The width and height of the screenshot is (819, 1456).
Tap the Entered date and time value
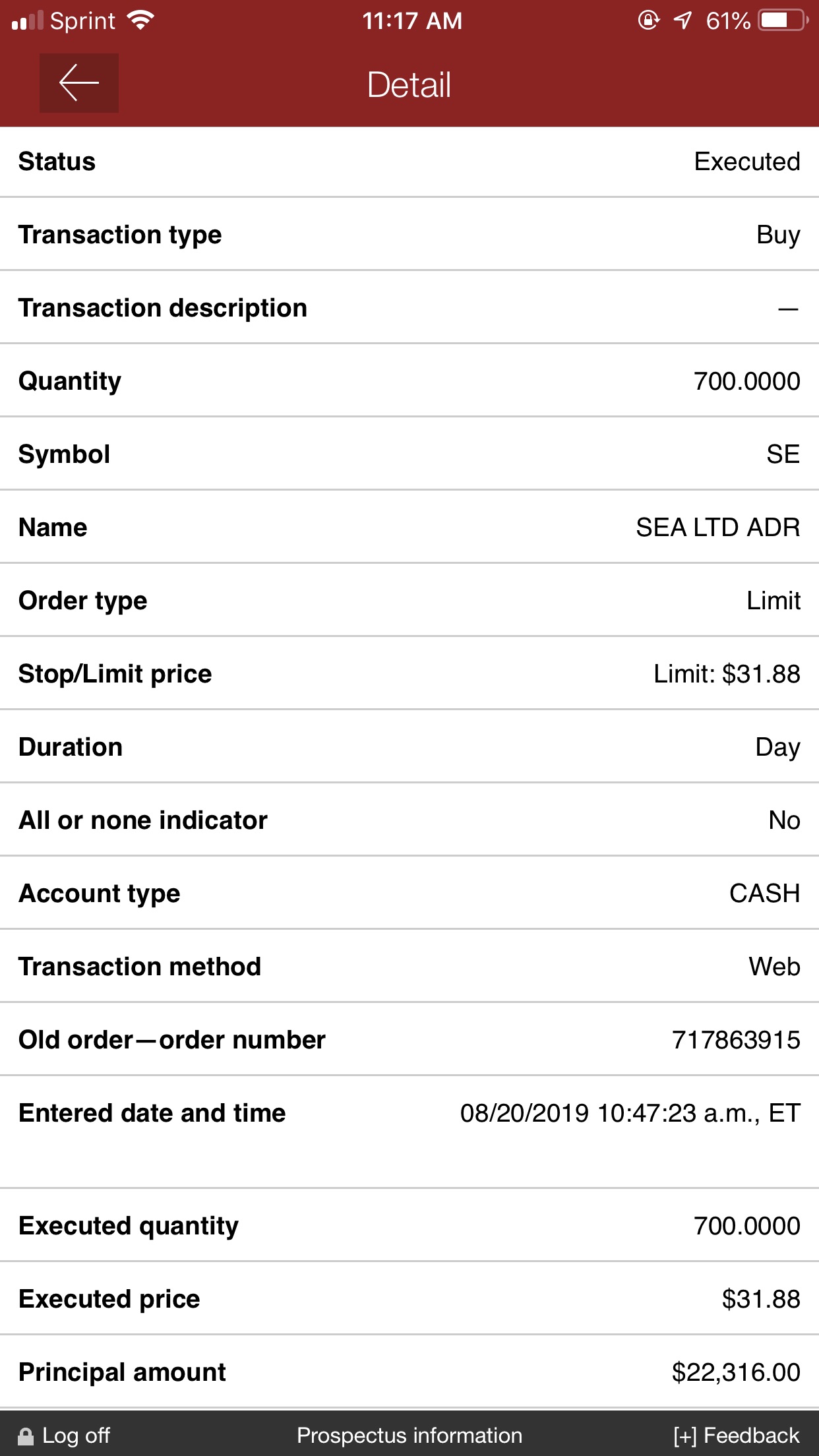[630, 1113]
